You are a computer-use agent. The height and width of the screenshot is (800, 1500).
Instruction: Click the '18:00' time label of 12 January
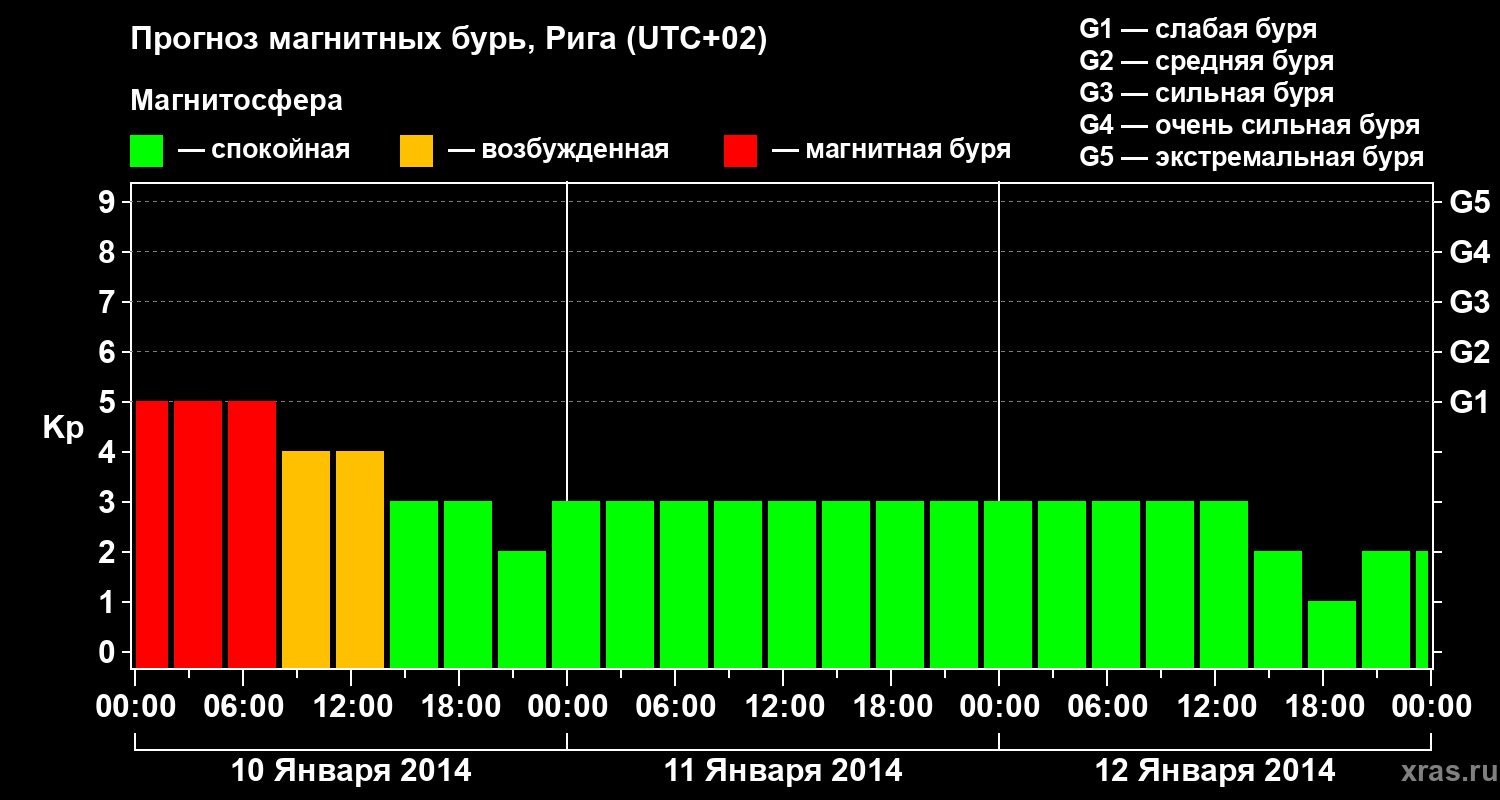(1323, 706)
